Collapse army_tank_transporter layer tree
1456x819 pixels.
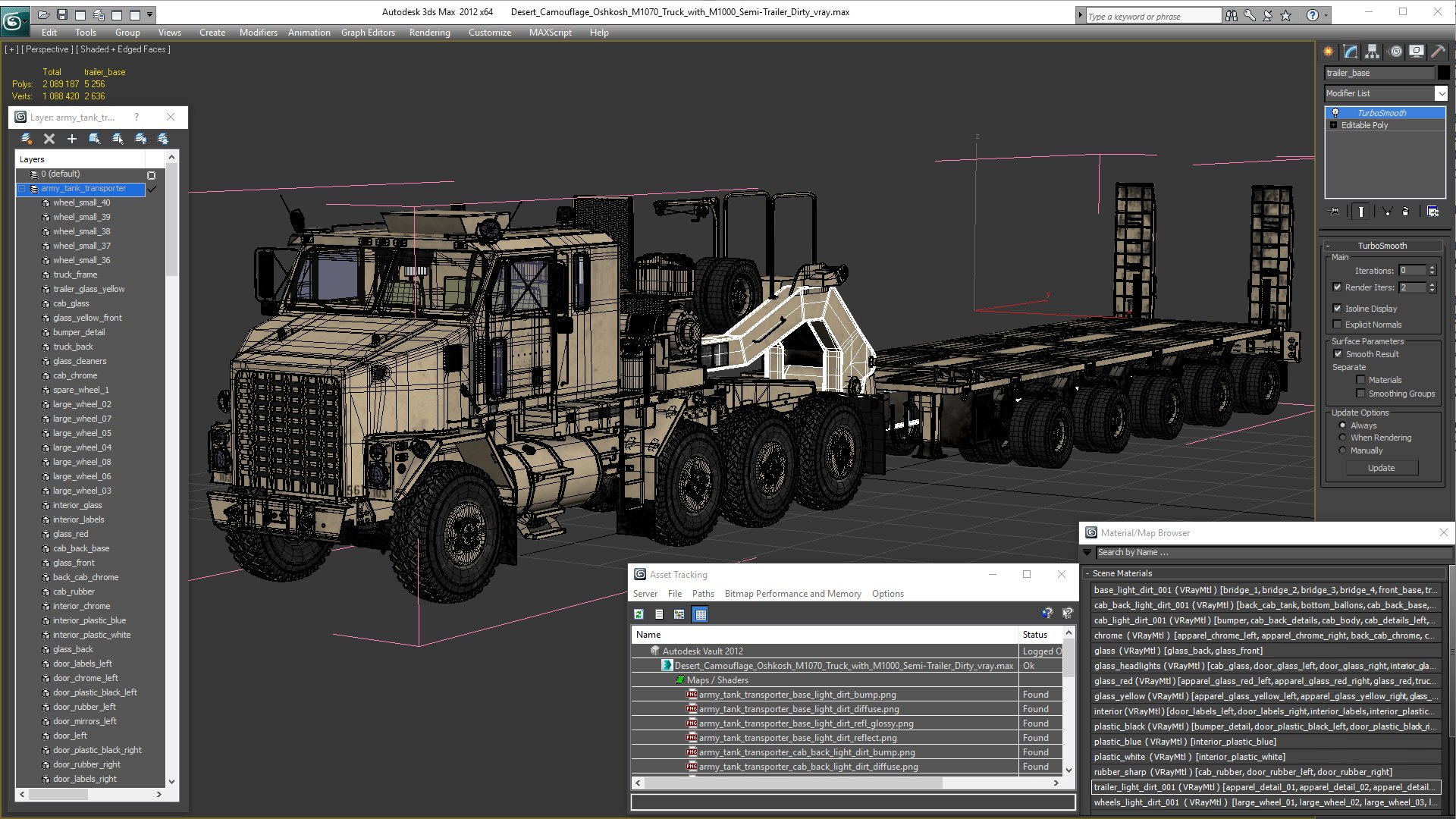click(22, 189)
